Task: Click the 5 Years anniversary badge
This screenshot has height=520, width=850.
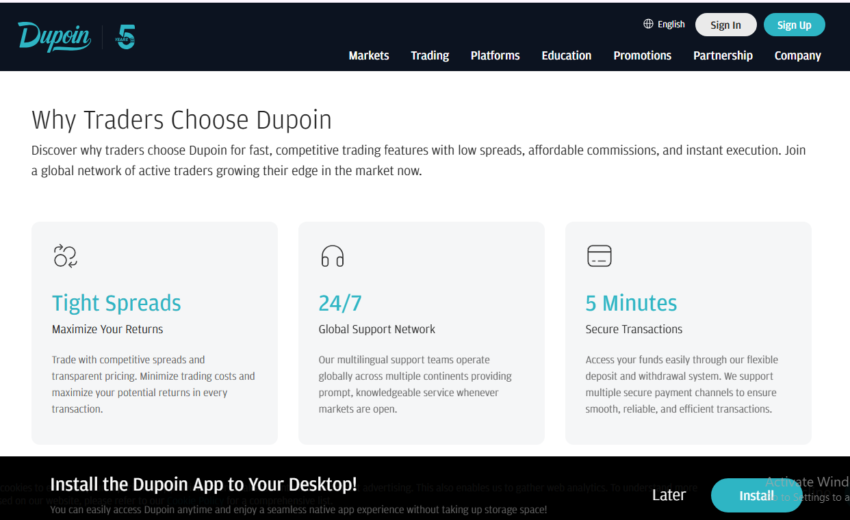Action: pos(125,37)
